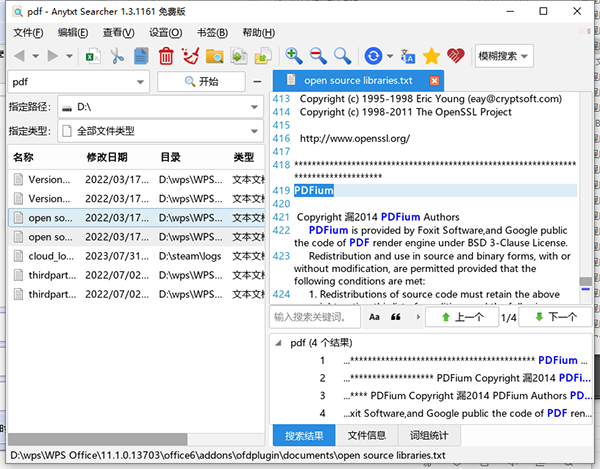Viewport: 600px width, 469px height.
Task: Open the 帮助(H) menu
Action: coord(259,33)
